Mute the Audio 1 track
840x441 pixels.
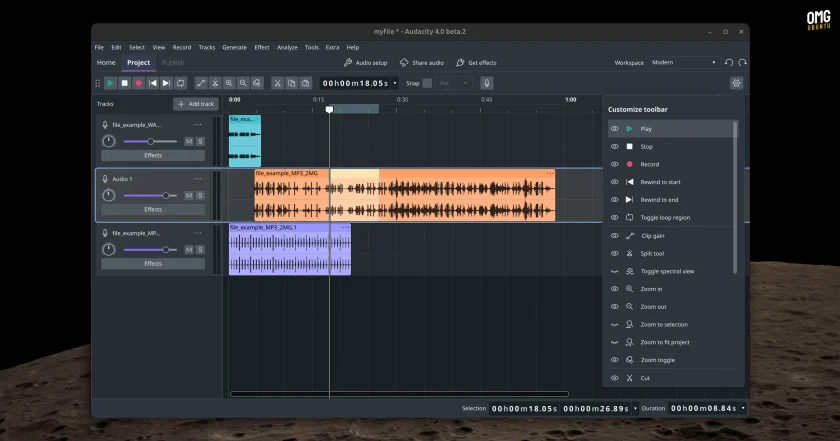click(x=189, y=196)
